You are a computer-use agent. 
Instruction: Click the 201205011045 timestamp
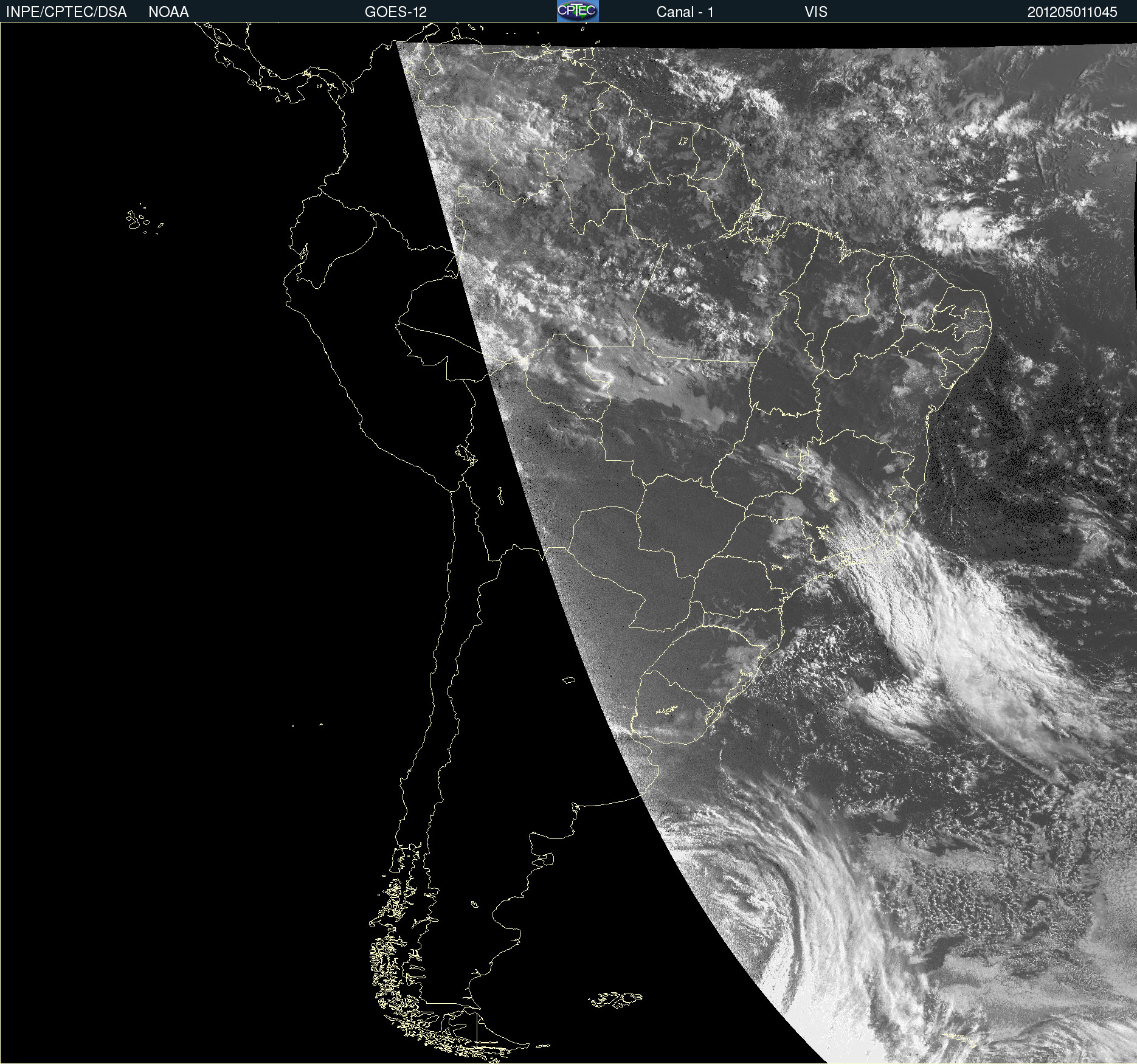click(x=1072, y=12)
